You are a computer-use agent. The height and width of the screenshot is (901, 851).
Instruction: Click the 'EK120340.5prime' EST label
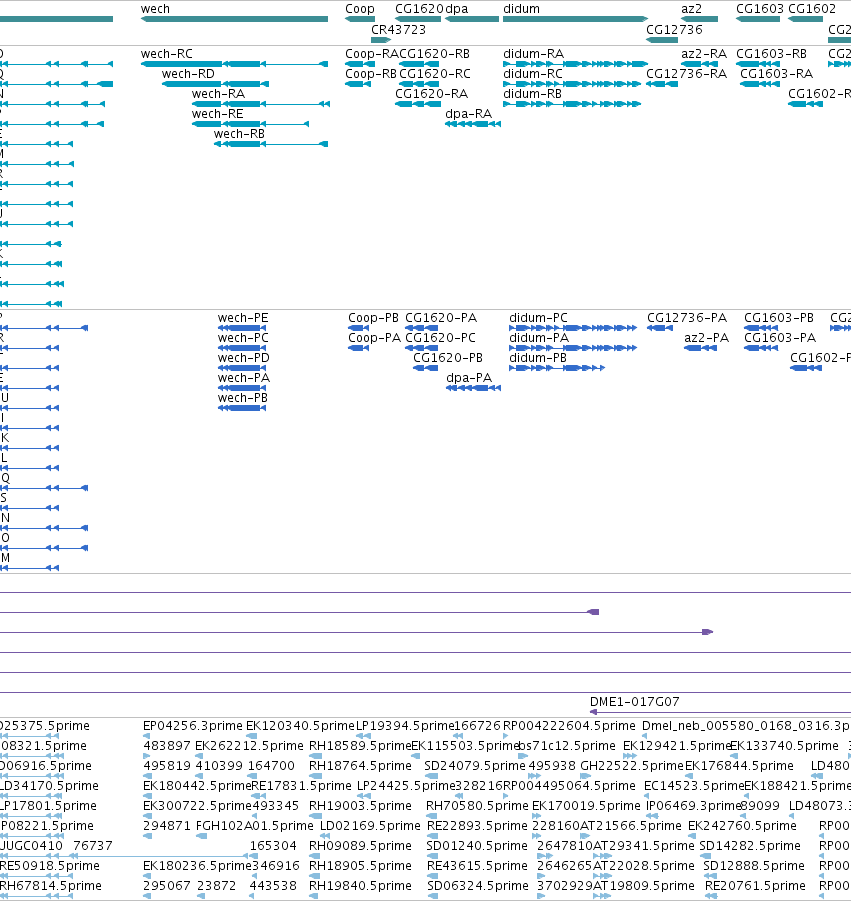pyautogui.click(x=301, y=726)
